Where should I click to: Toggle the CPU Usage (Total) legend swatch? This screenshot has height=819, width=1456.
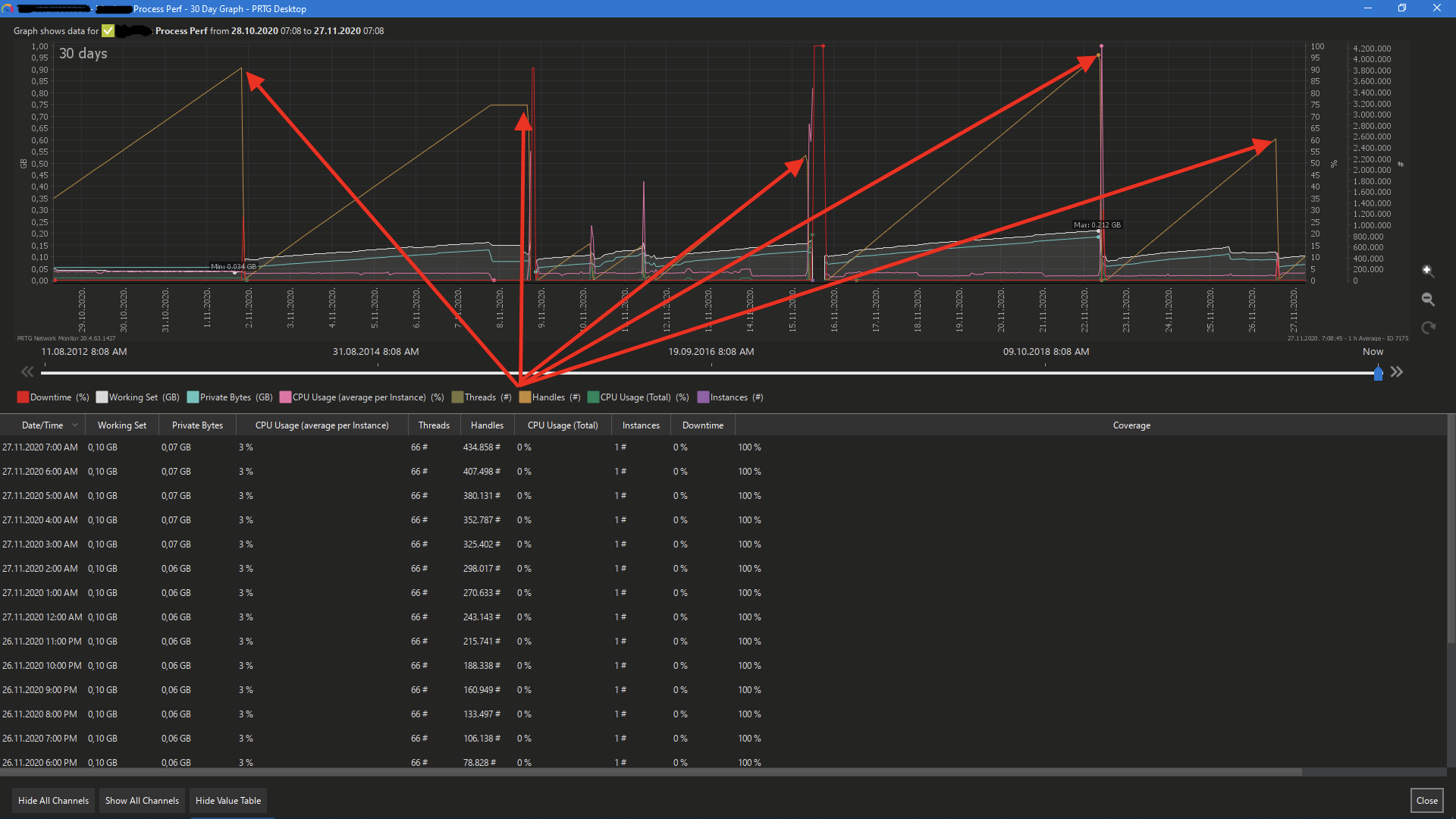pos(593,397)
